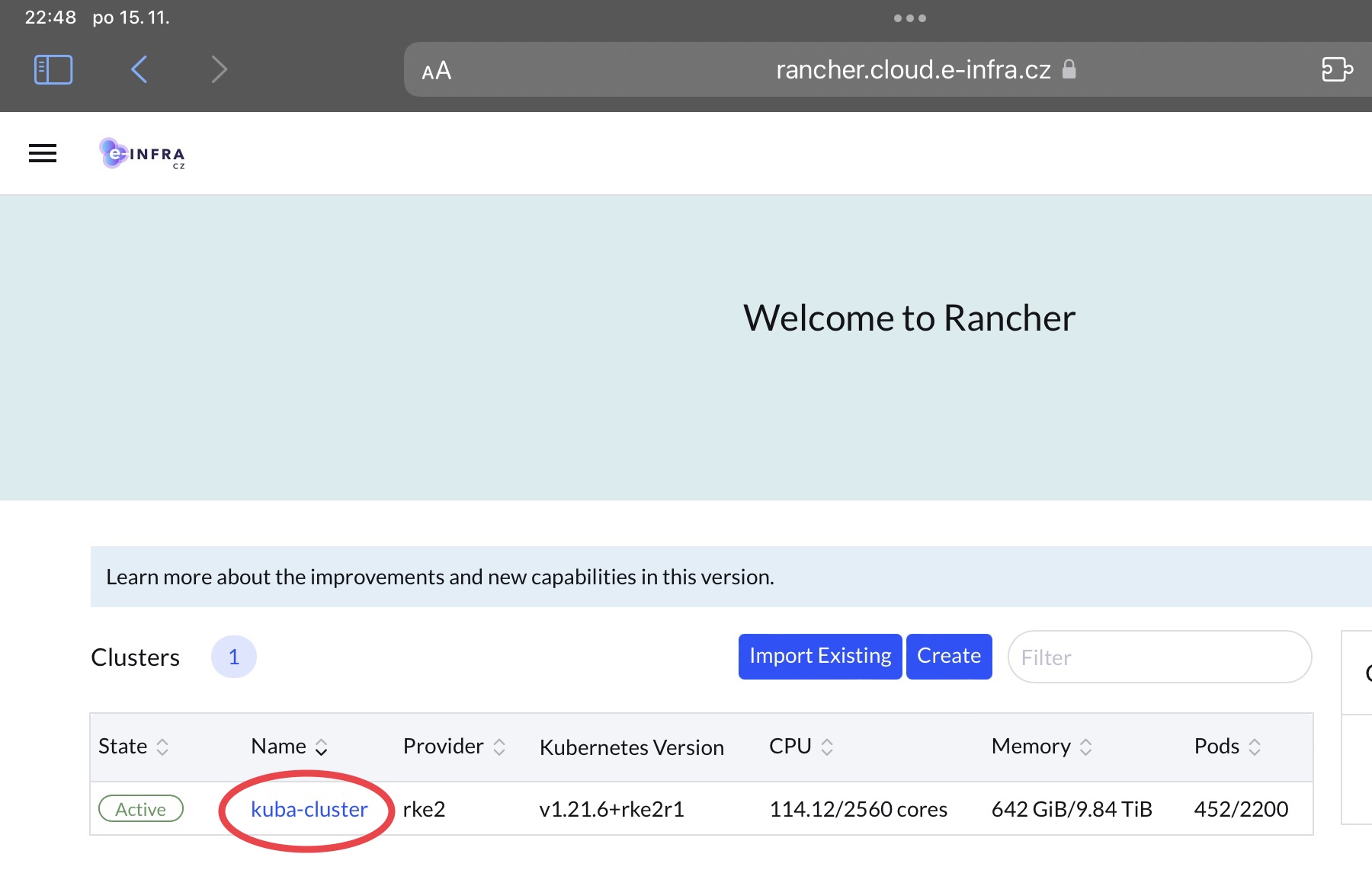The height and width of the screenshot is (870, 1372).
Task: Open Safari sidebar panel
Action: [x=53, y=69]
